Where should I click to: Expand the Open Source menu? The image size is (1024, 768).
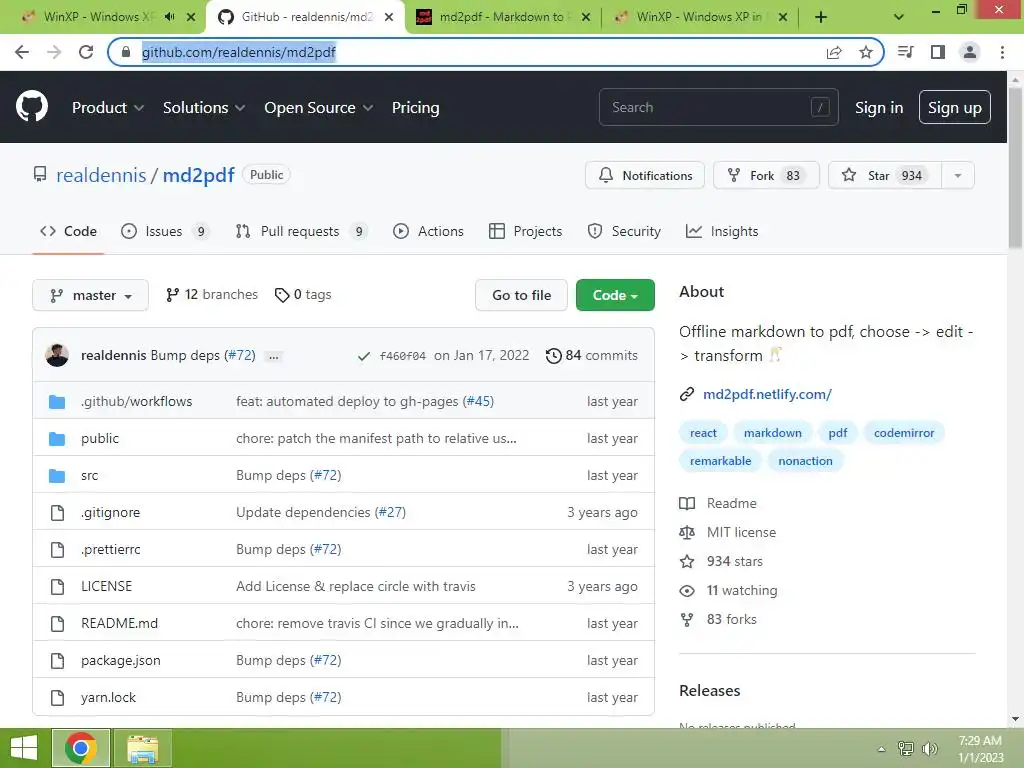coord(319,108)
